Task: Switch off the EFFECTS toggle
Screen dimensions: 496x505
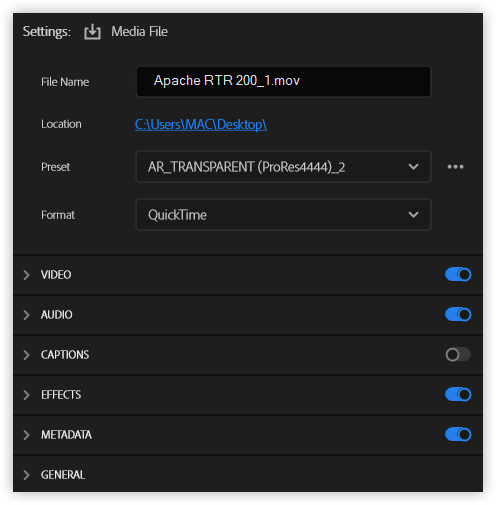Action: tap(458, 395)
